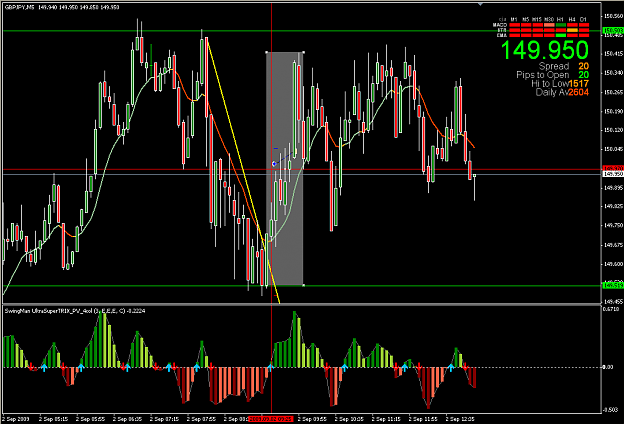The height and width of the screenshot is (425, 625).
Task: Click the 2 Sep 05:15 time label
Action: [54, 419]
